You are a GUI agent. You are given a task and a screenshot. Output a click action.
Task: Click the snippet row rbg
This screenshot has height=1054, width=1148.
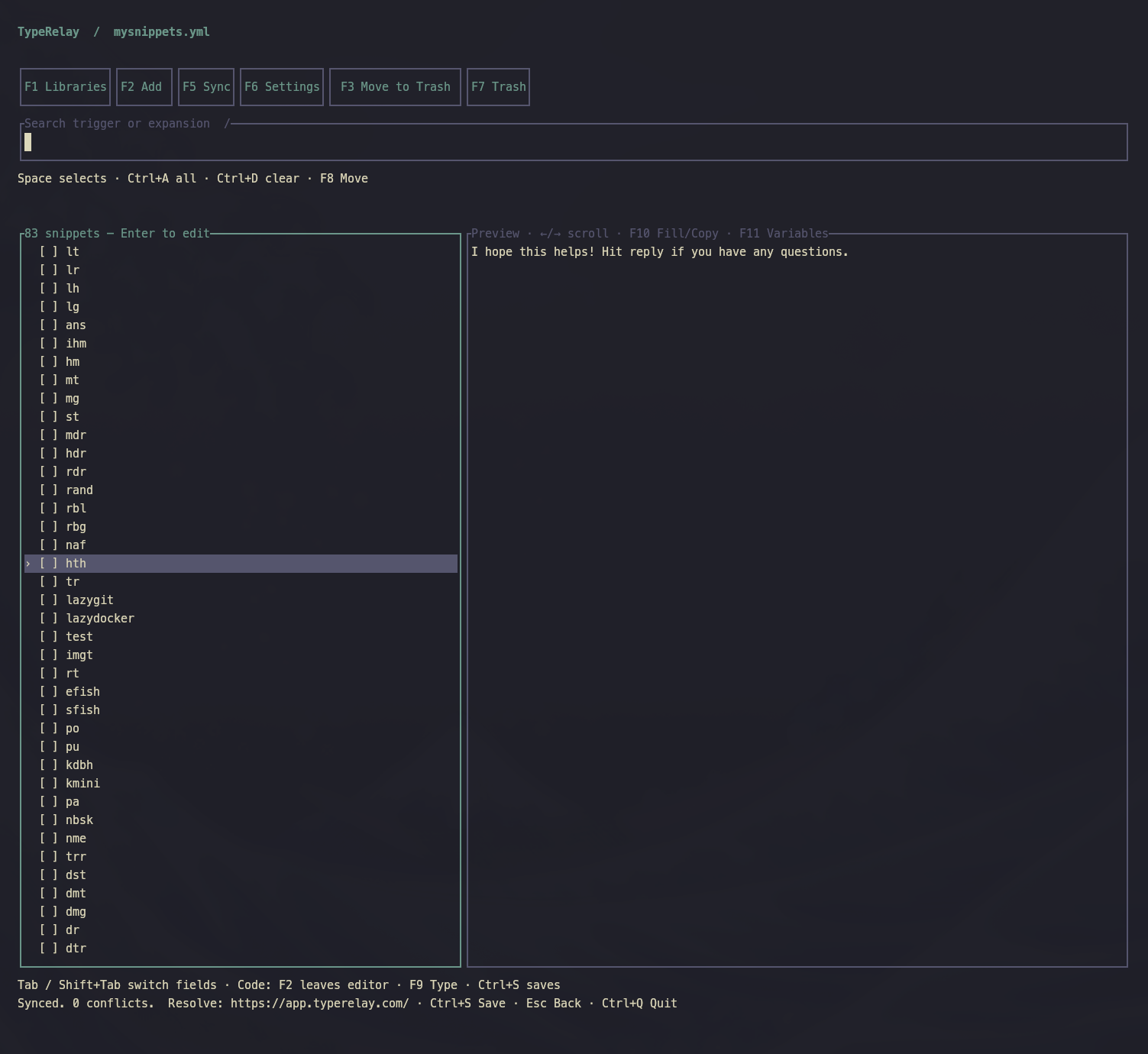pyautogui.click(x=241, y=527)
